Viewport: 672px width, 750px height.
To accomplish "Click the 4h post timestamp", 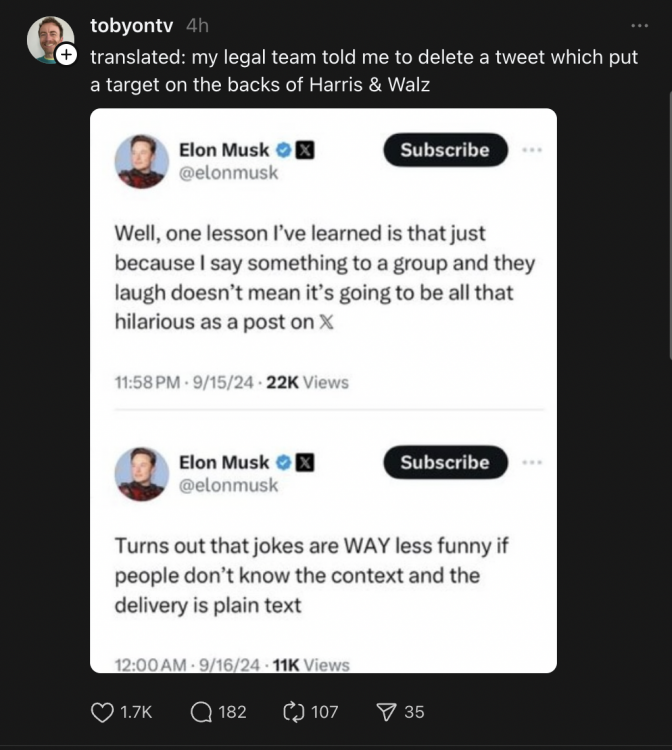I will click(197, 25).
